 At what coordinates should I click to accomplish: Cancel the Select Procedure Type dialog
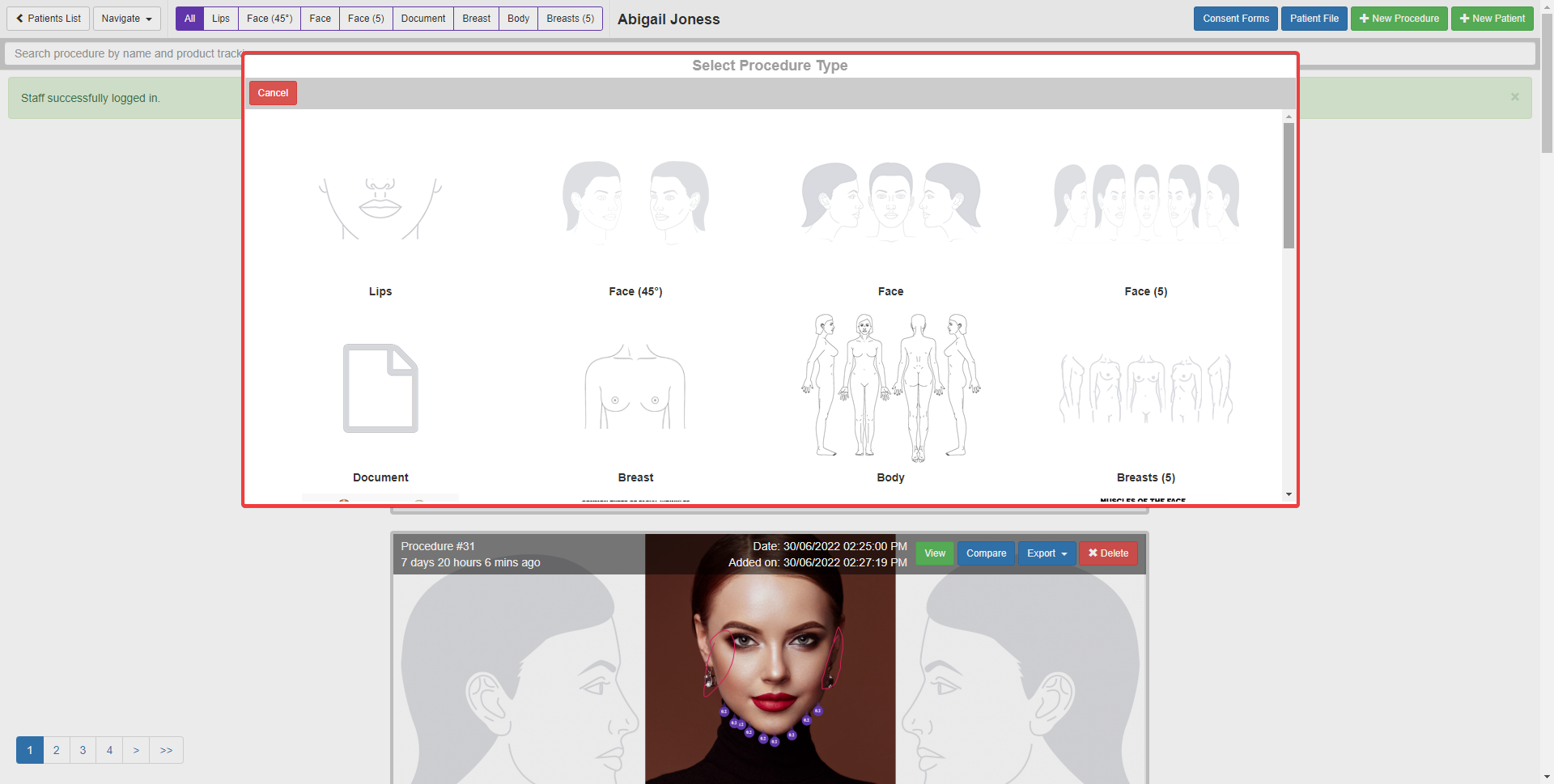[x=273, y=93]
